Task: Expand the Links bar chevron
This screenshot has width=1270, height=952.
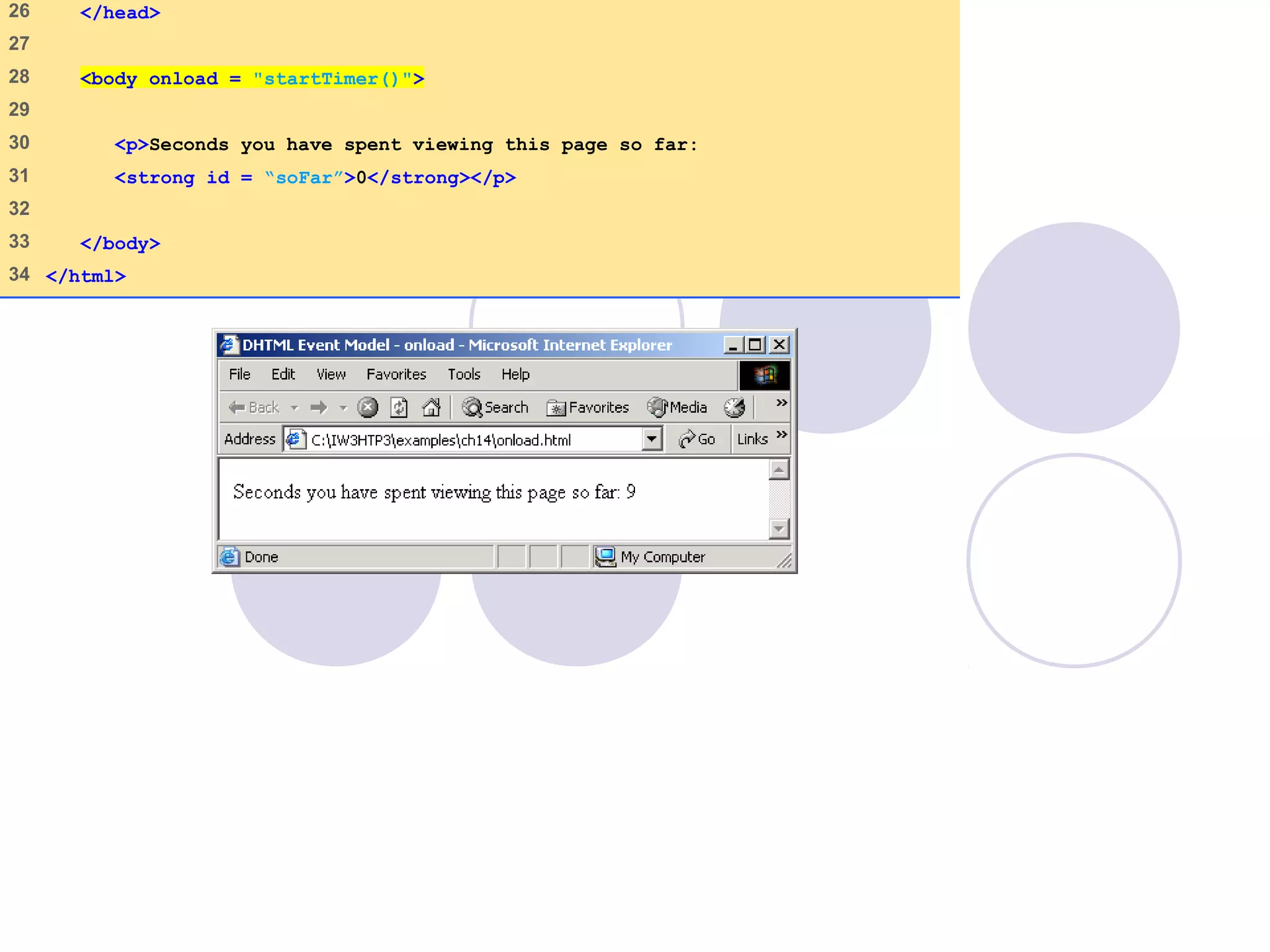Action: pyautogui.click(x=781, y=434)
